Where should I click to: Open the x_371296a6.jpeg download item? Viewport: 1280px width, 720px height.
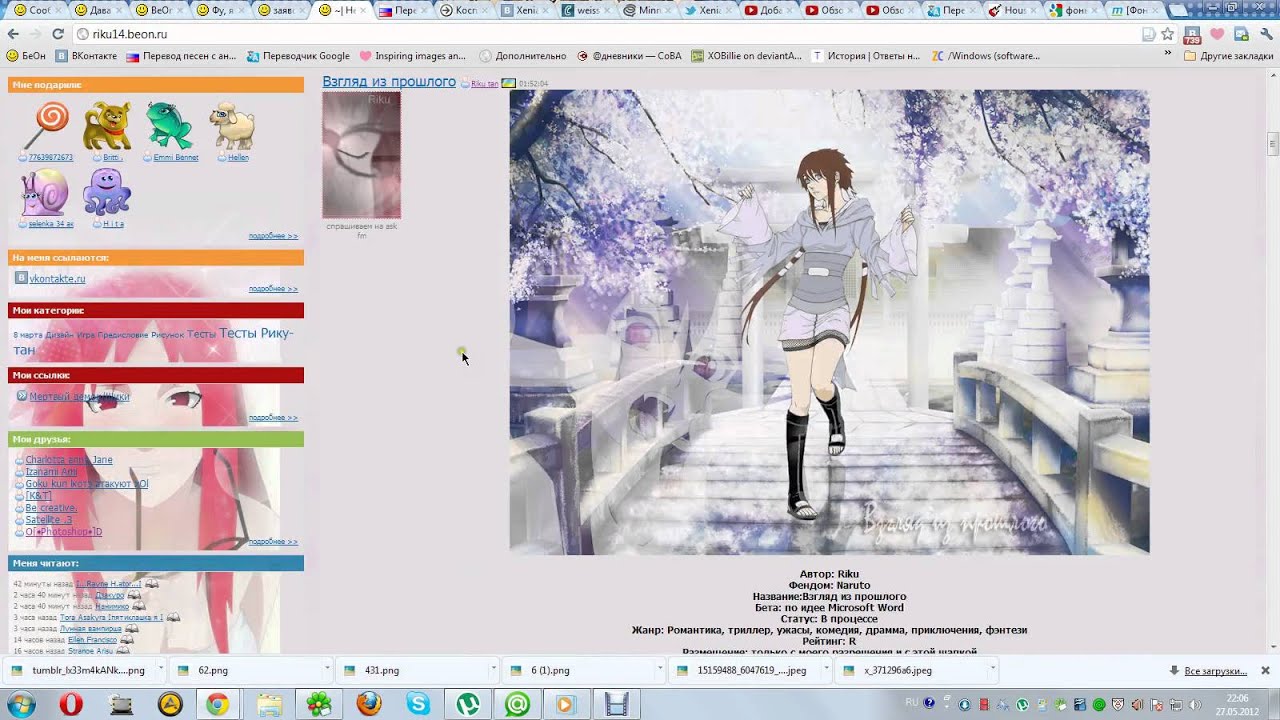click(x=909, y=670)
